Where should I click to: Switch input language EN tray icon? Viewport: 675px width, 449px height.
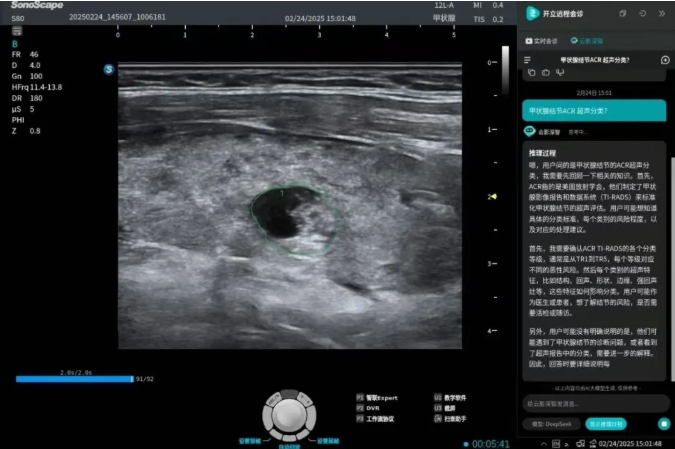[x=556, y=443]
